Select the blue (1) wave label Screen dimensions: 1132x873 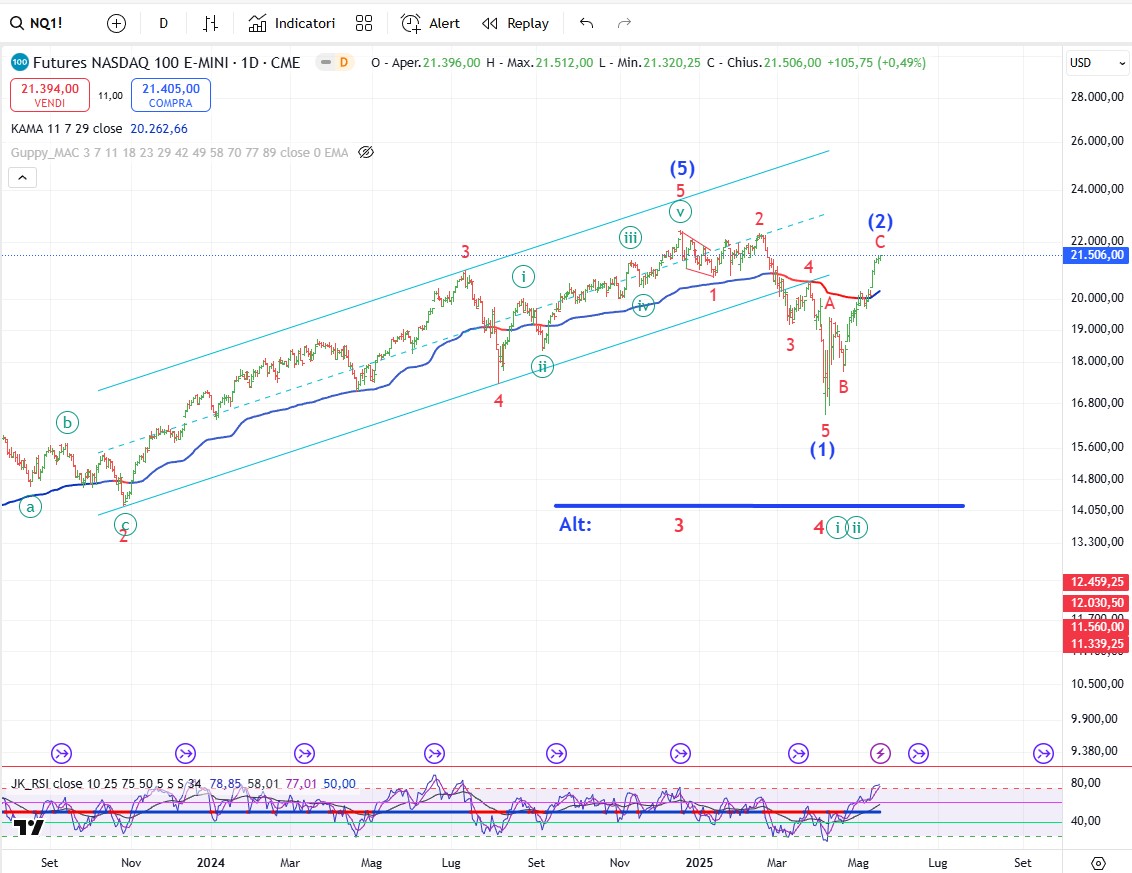822,449
